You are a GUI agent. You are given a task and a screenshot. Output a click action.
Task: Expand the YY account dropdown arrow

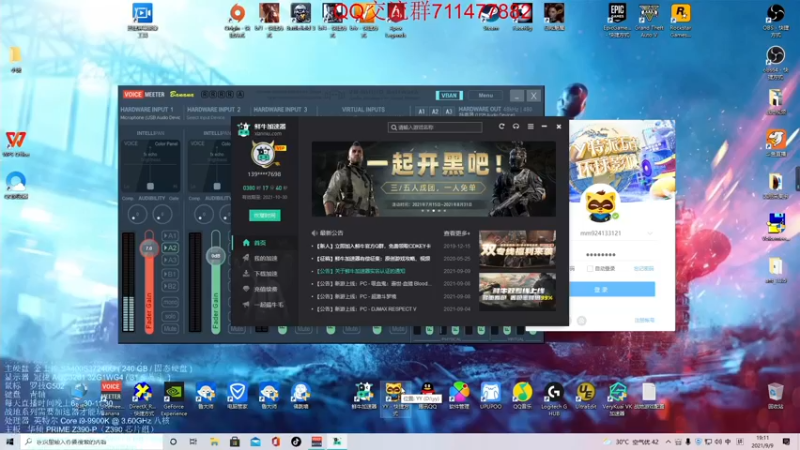pyautogui.click(x=649, y=233)
